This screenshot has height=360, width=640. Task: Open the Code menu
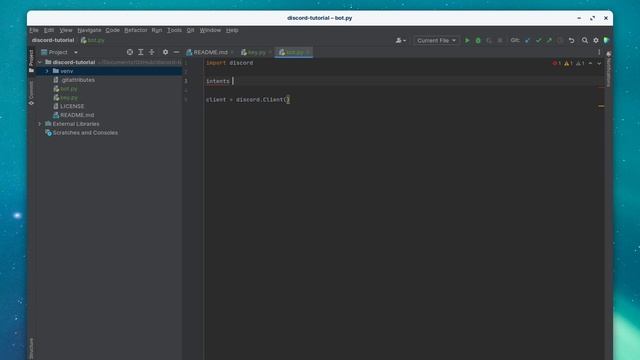(113, 30)
